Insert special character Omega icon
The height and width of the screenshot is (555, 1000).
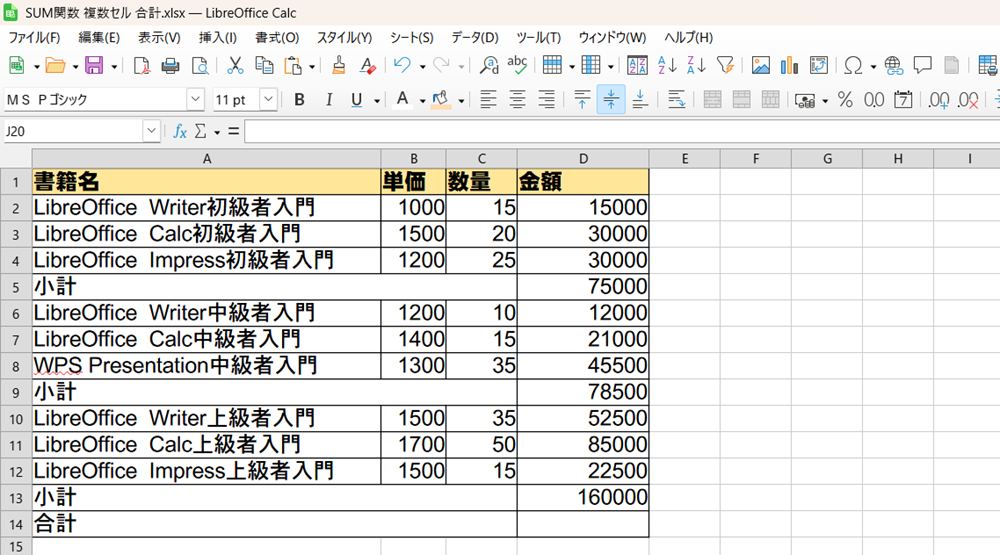click(x=853, y=65)
